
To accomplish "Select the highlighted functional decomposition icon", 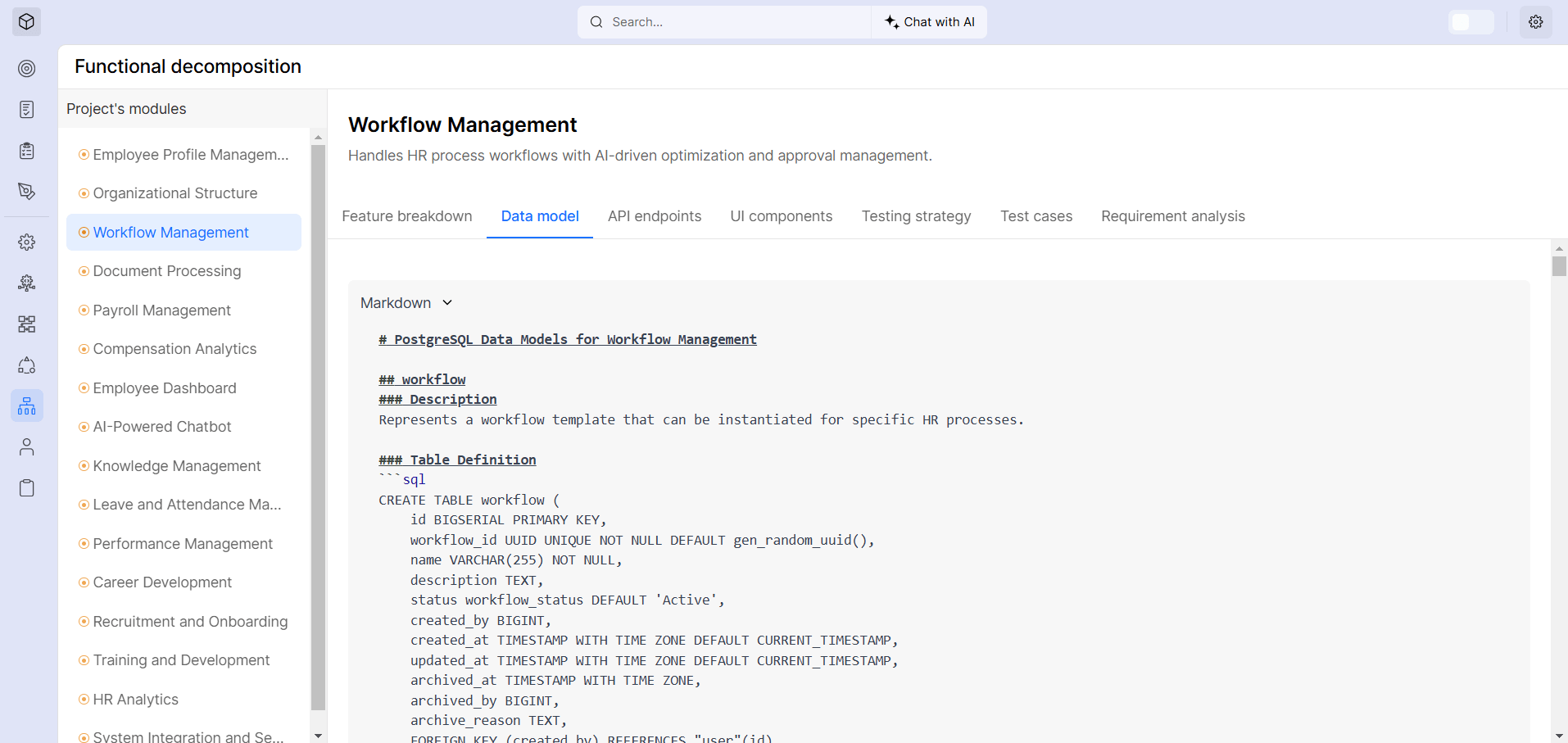I will pos(26,405).
